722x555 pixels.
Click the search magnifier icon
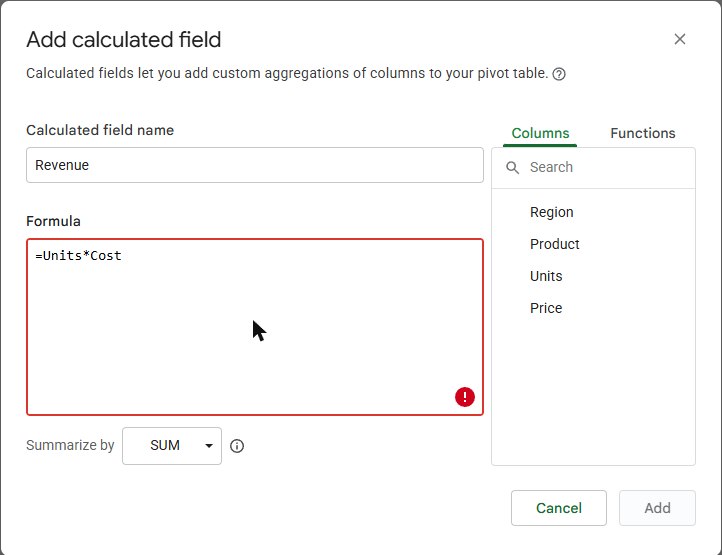click(x=512, y=167)
